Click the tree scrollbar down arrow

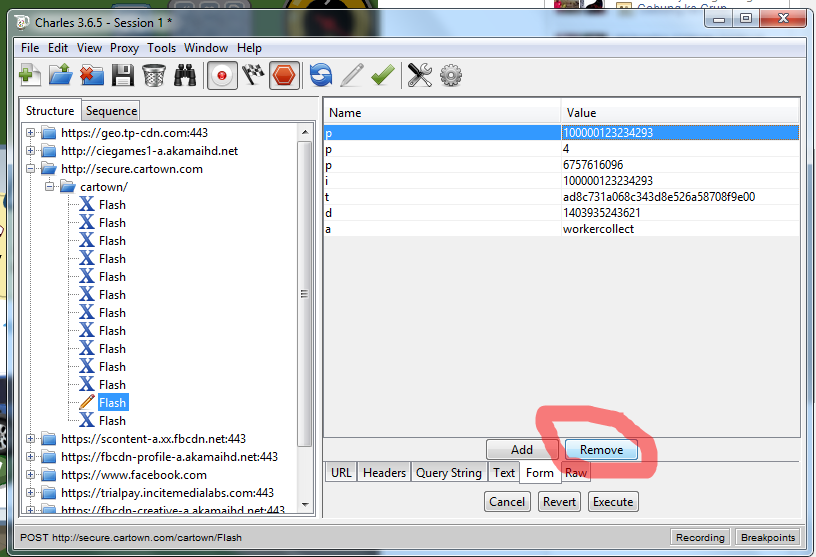coord(305,504)
